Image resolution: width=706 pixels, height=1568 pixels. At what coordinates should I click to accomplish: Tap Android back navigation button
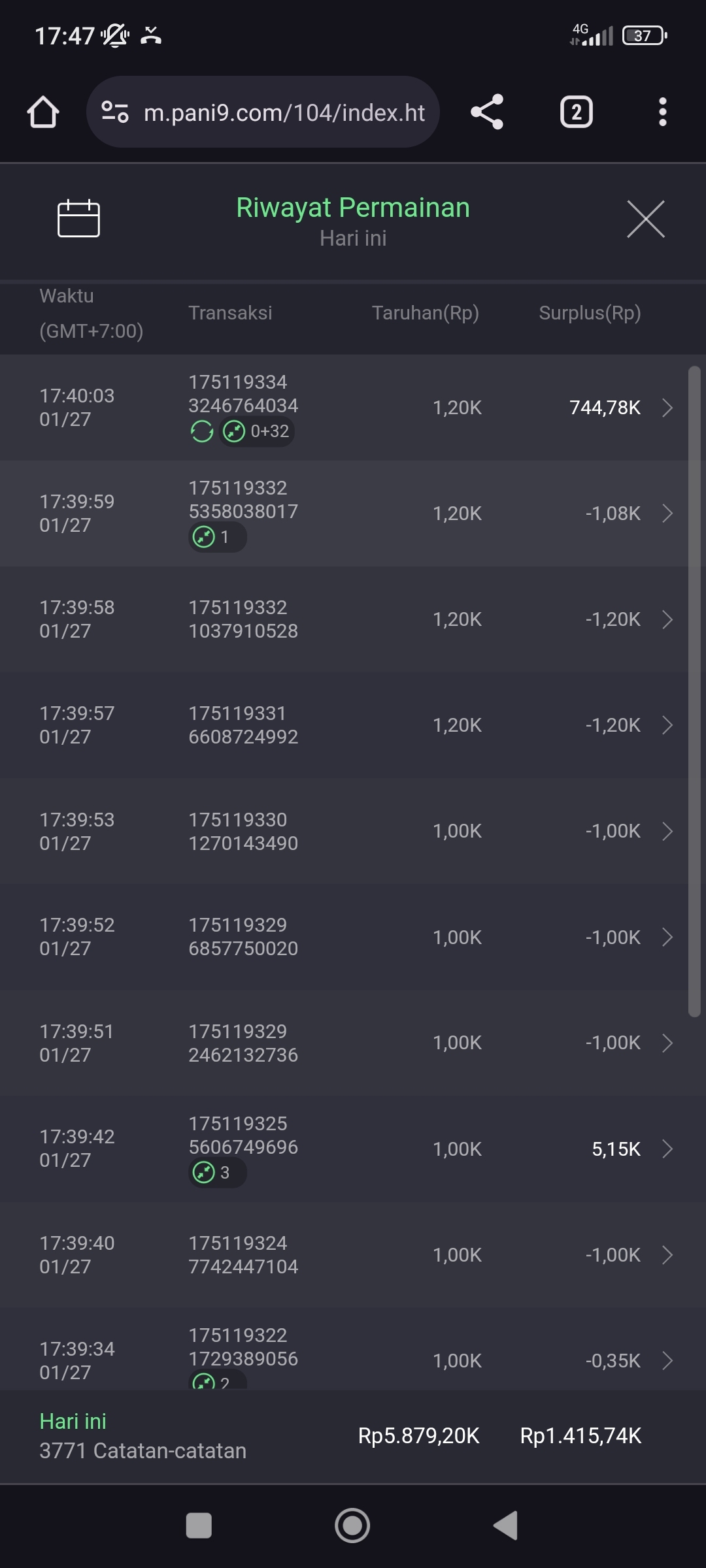pos(506,1526)
